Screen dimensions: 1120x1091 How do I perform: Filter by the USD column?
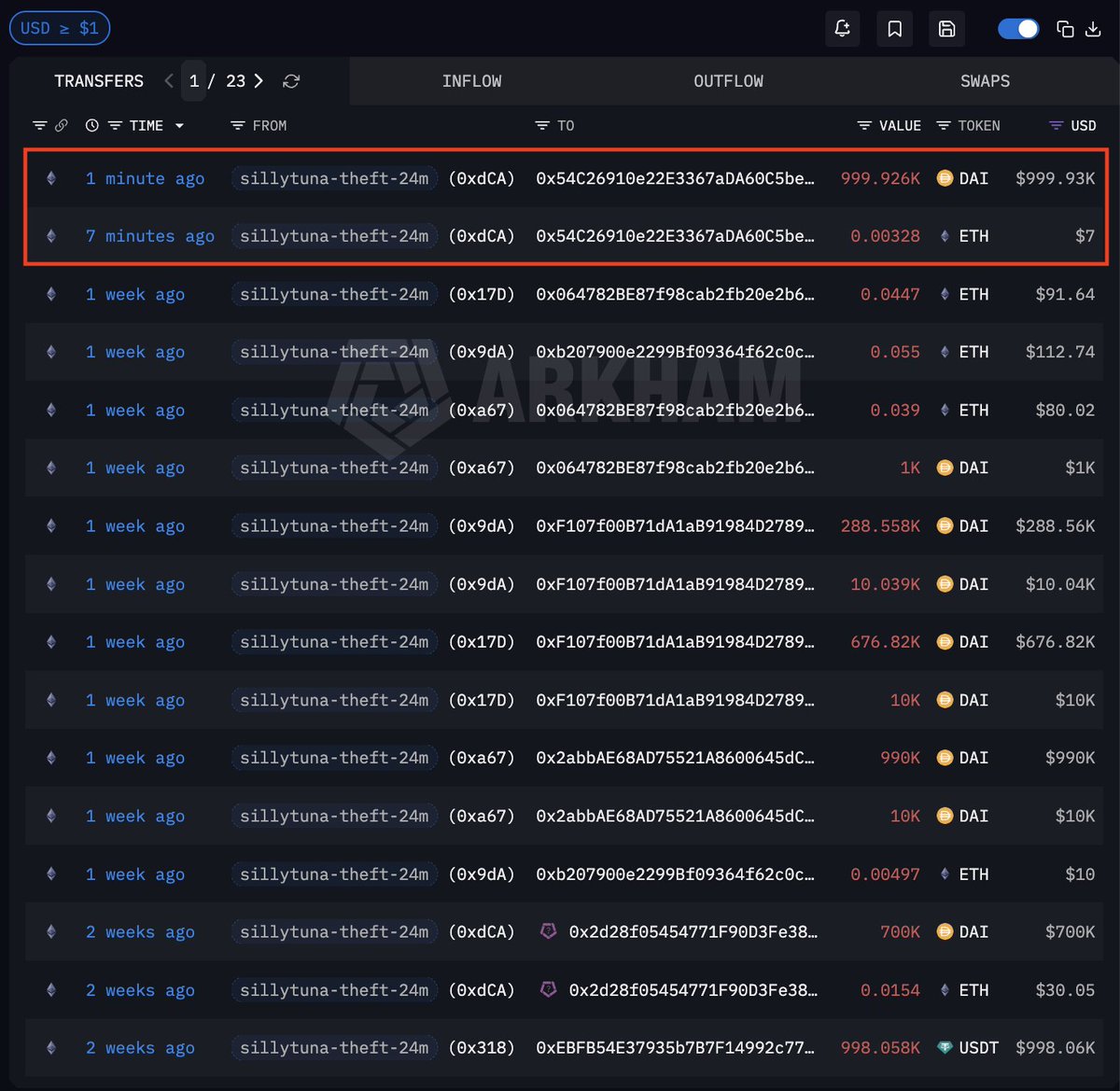click(1056, 125)
